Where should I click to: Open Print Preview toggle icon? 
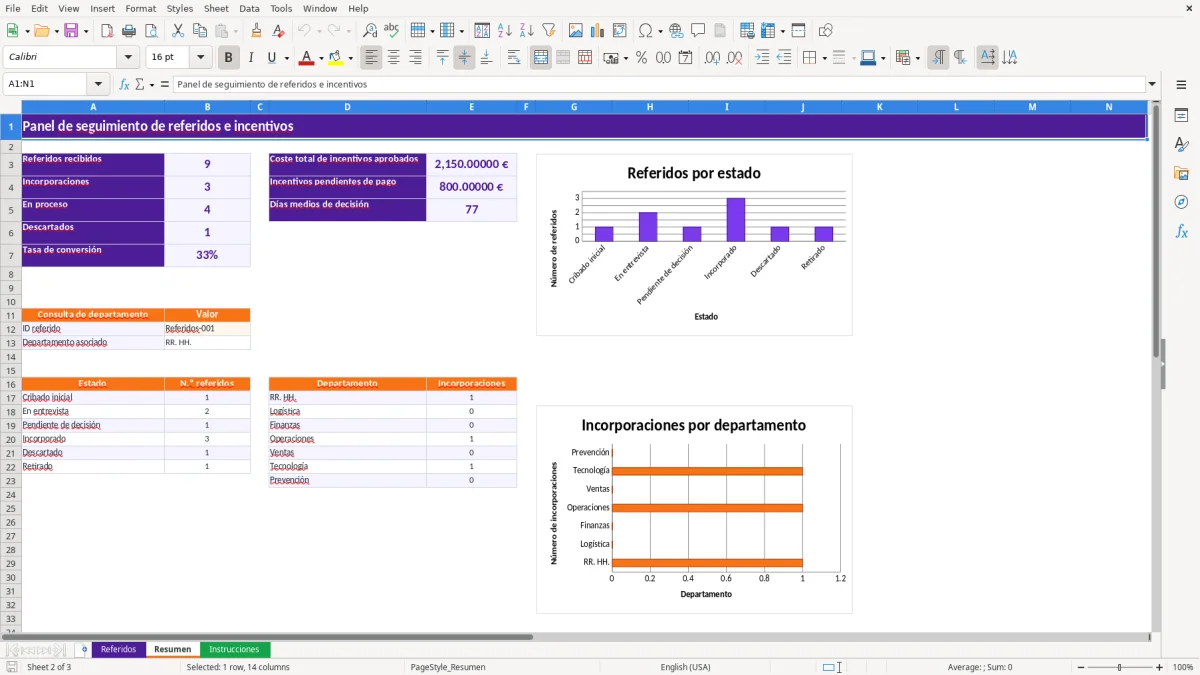pos(150,31)
